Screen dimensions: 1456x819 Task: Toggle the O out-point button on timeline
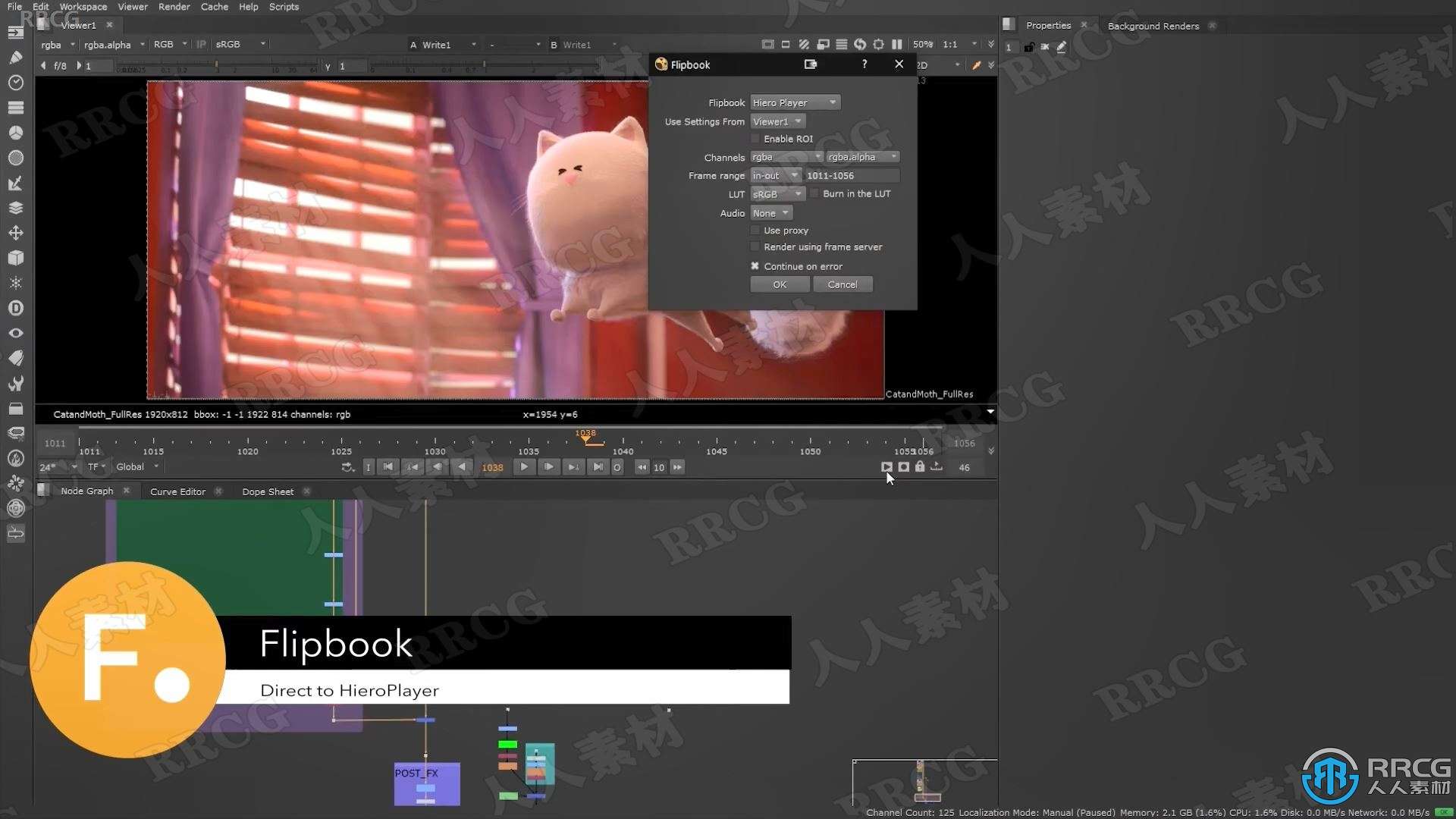click(x=617, y=467)
